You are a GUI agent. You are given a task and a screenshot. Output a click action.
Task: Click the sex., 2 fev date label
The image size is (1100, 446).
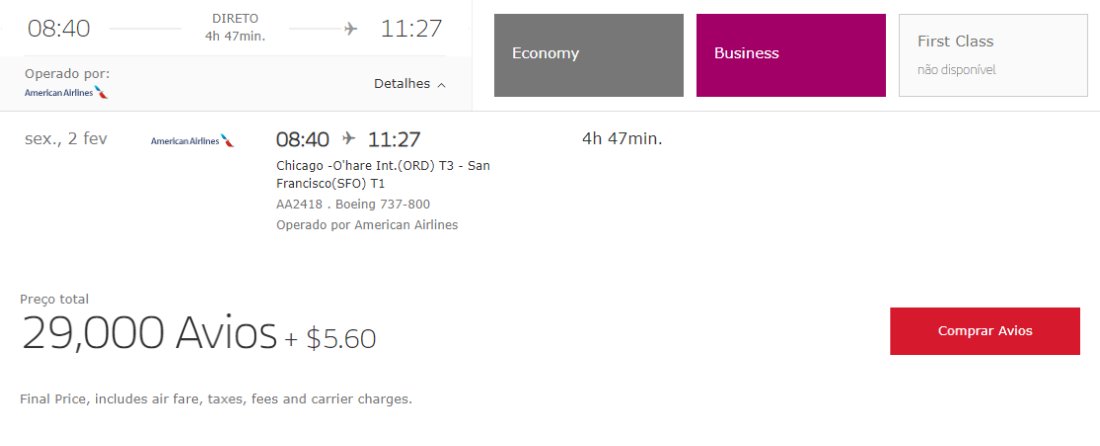click(66, 139)
